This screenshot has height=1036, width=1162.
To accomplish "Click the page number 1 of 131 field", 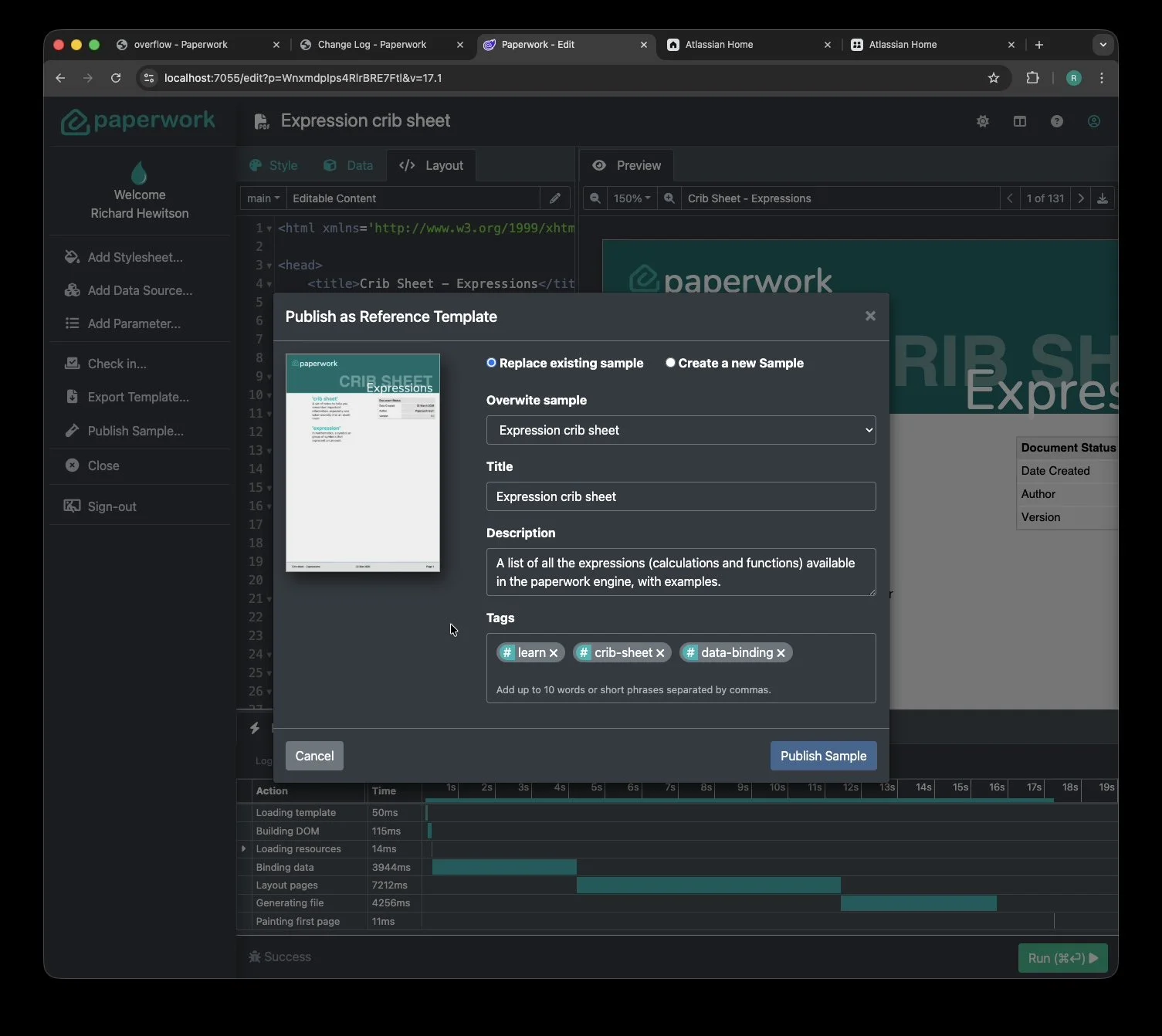I will click(1045, 198).
